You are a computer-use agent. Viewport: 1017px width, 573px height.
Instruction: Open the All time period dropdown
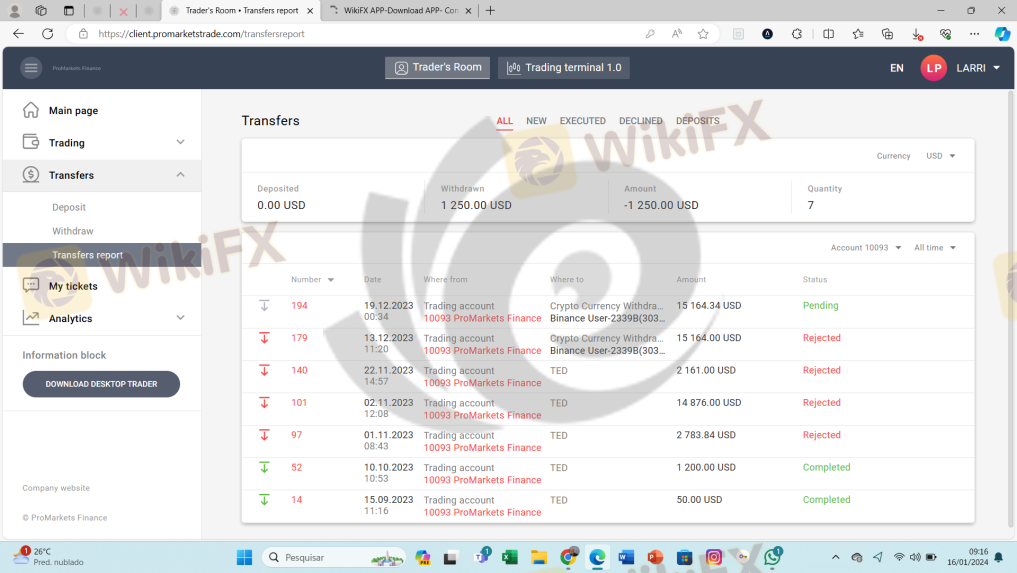[935, 247]
